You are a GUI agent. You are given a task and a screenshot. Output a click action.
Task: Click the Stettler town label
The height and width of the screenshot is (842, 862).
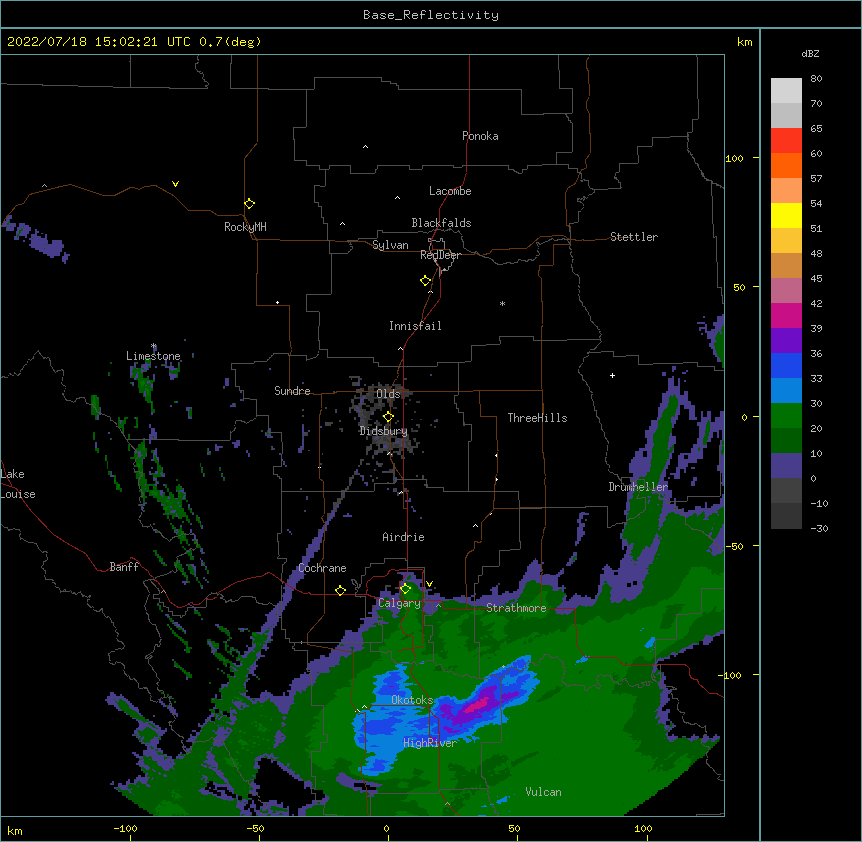point(633,237)
